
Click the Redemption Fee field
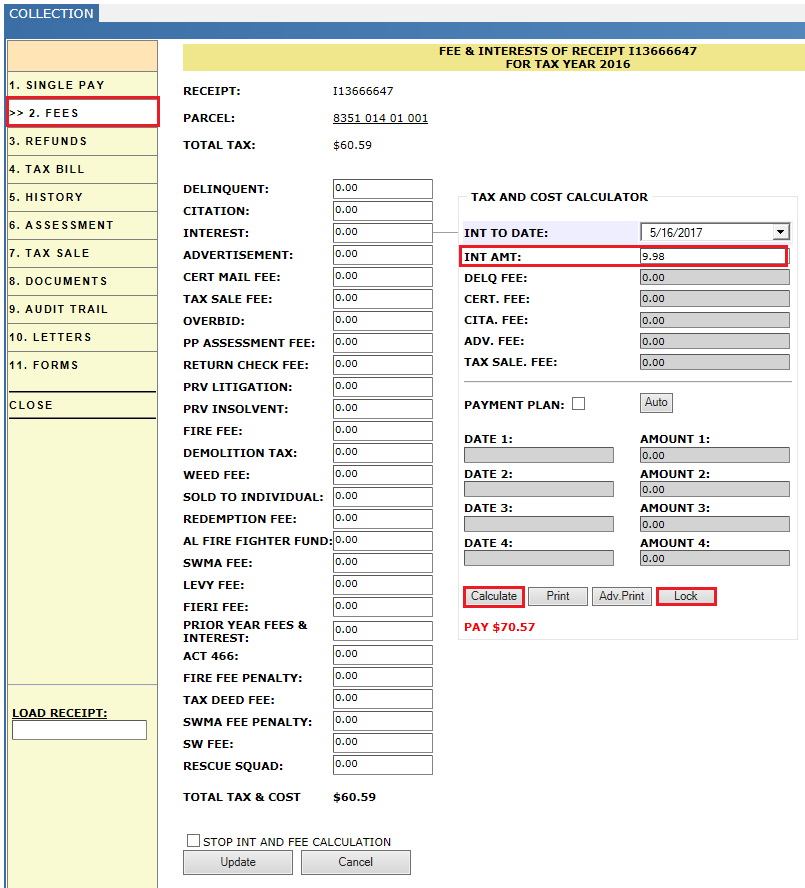point(382,519)
